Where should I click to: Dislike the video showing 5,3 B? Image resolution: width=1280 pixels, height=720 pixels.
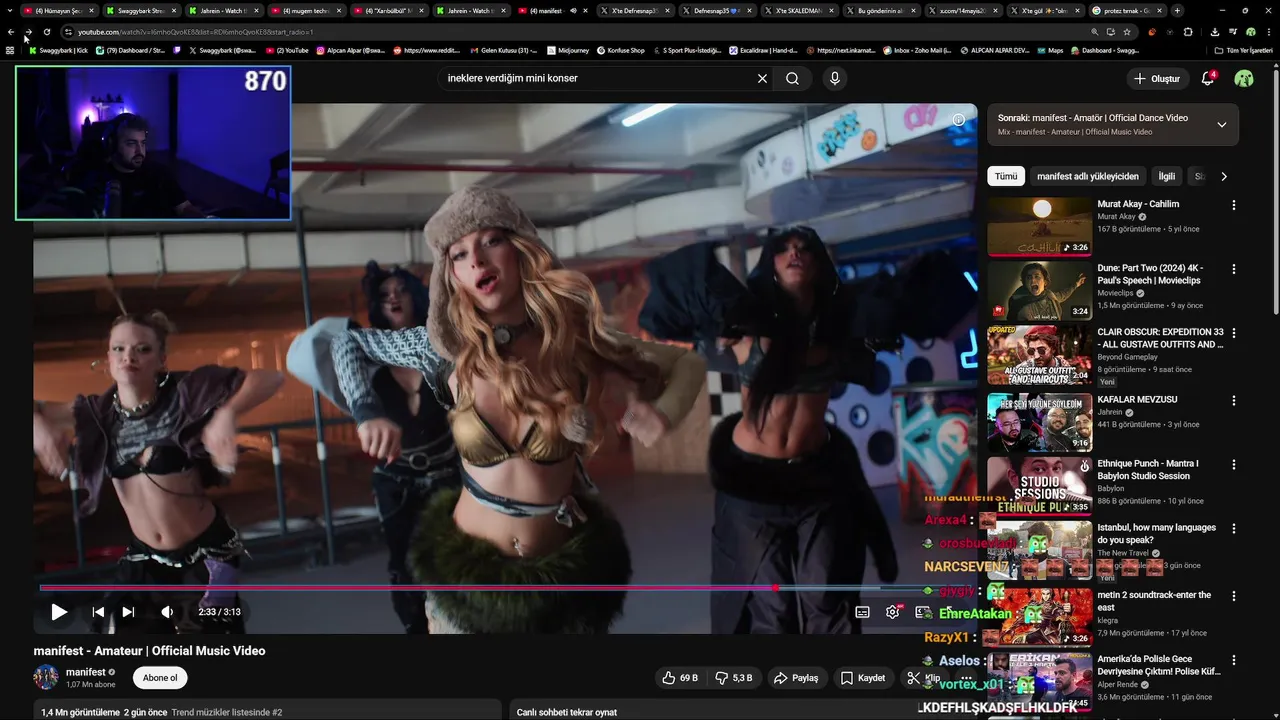(x=734, y=678)
